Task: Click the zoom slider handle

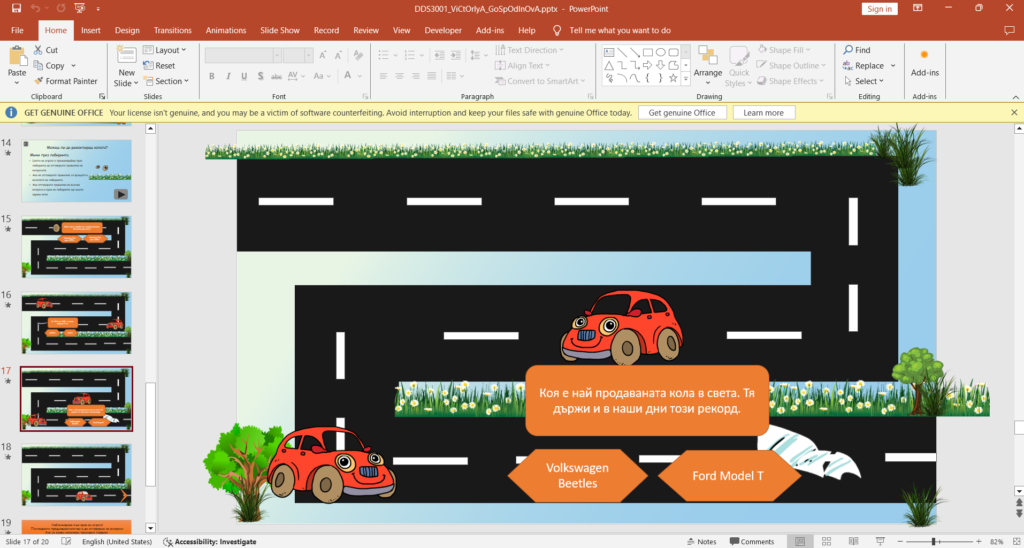Action: point(933,541)
